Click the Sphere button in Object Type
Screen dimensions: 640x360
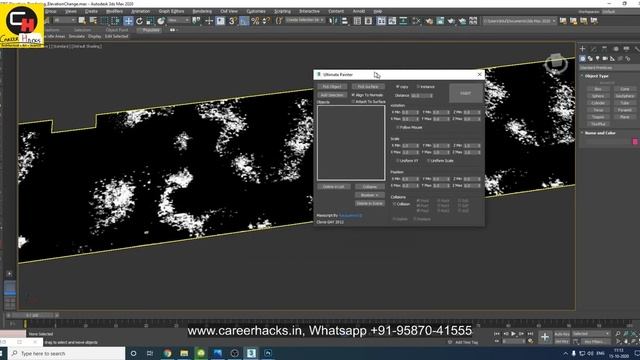click(598, 96)
